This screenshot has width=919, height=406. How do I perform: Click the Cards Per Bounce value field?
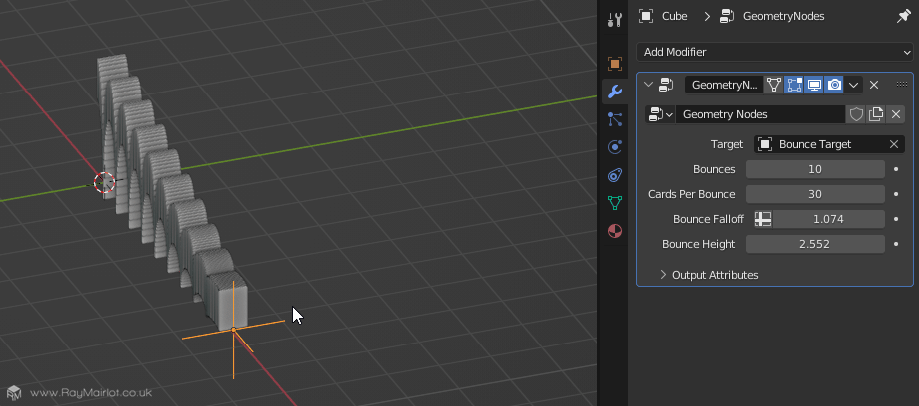(x=815, y=194)
